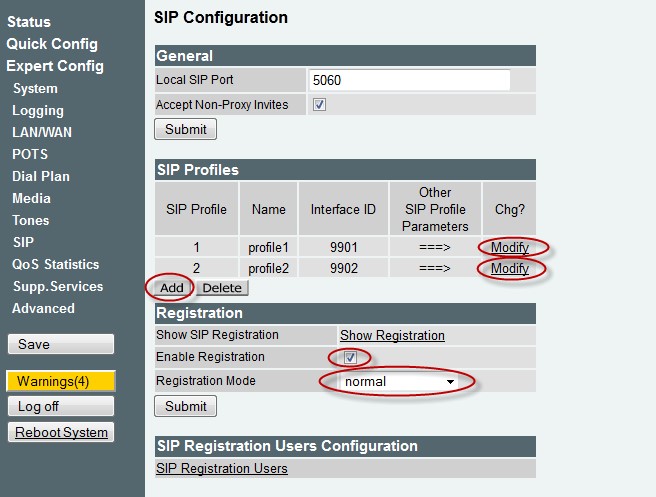The width and height of the screenshot is (656, 497).
Task: Open QoS Statistics page
Action: coord(56,264)
